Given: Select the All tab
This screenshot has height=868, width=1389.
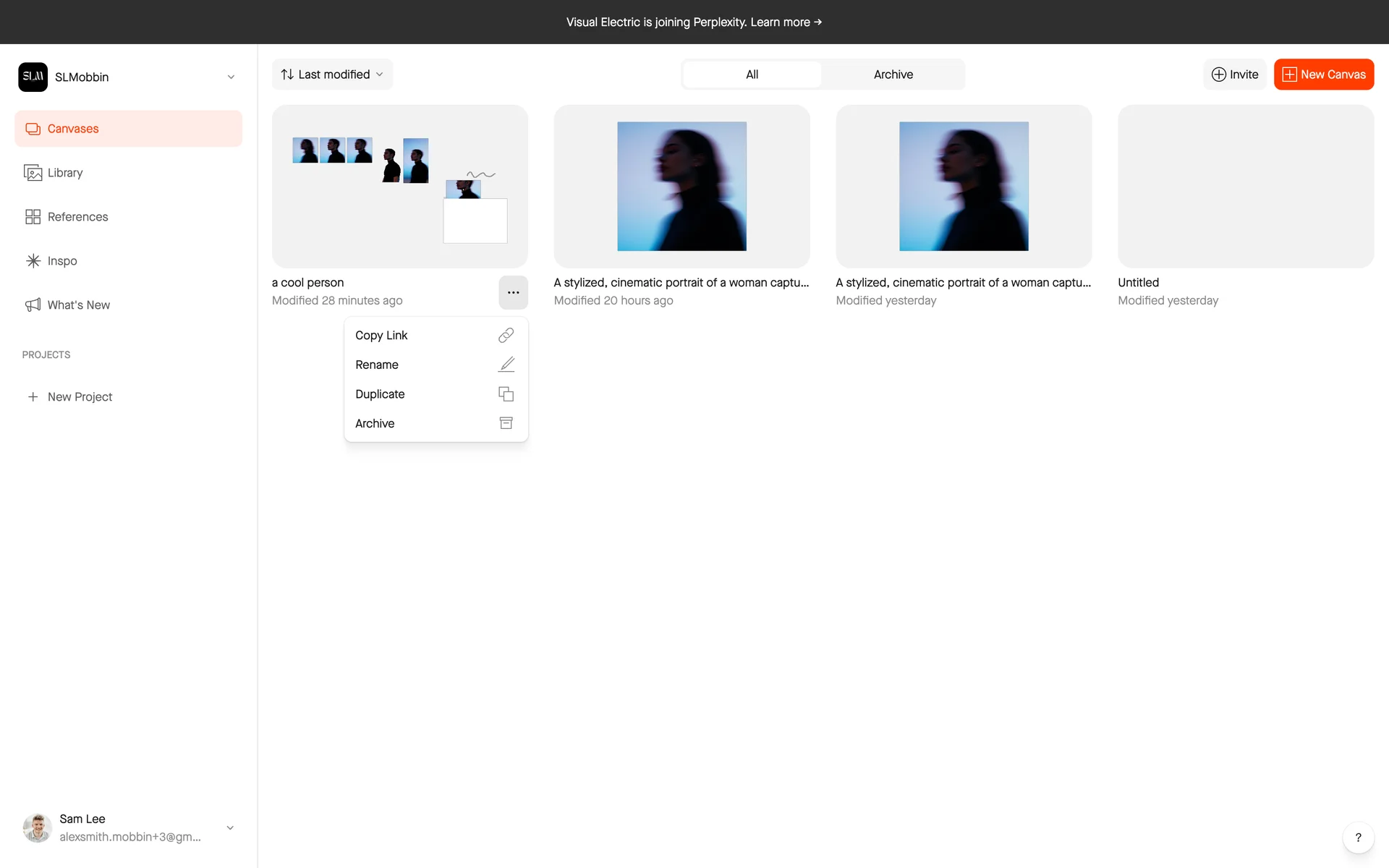Looking at the screenshot, I should [x=752, y=75].
